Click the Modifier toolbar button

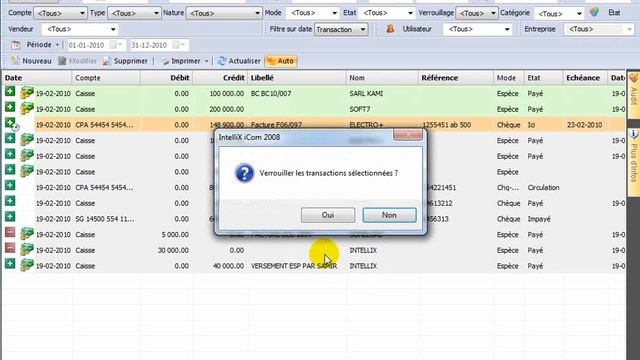point(77,61)
